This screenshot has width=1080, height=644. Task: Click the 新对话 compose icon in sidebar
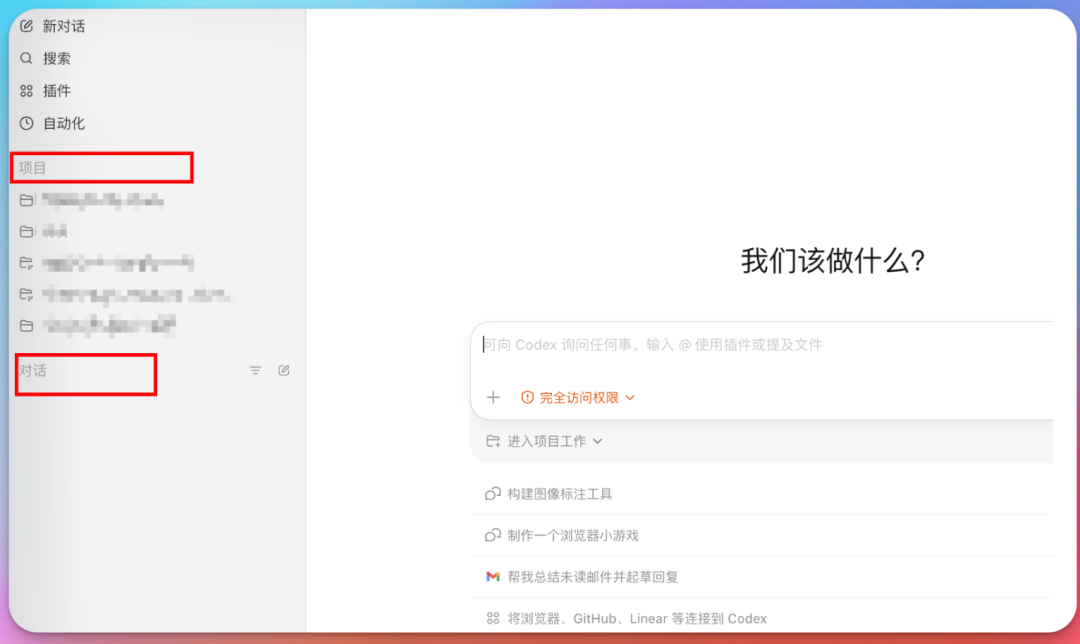(26, 26)
